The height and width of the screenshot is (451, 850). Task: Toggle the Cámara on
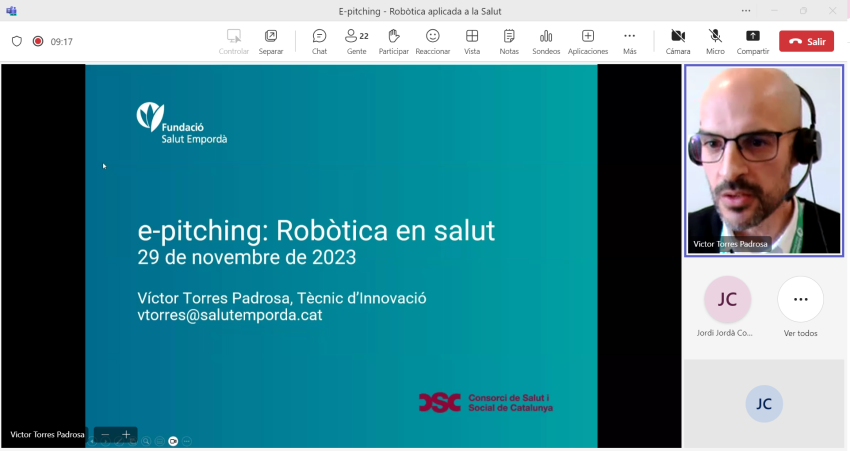(678, 41)
